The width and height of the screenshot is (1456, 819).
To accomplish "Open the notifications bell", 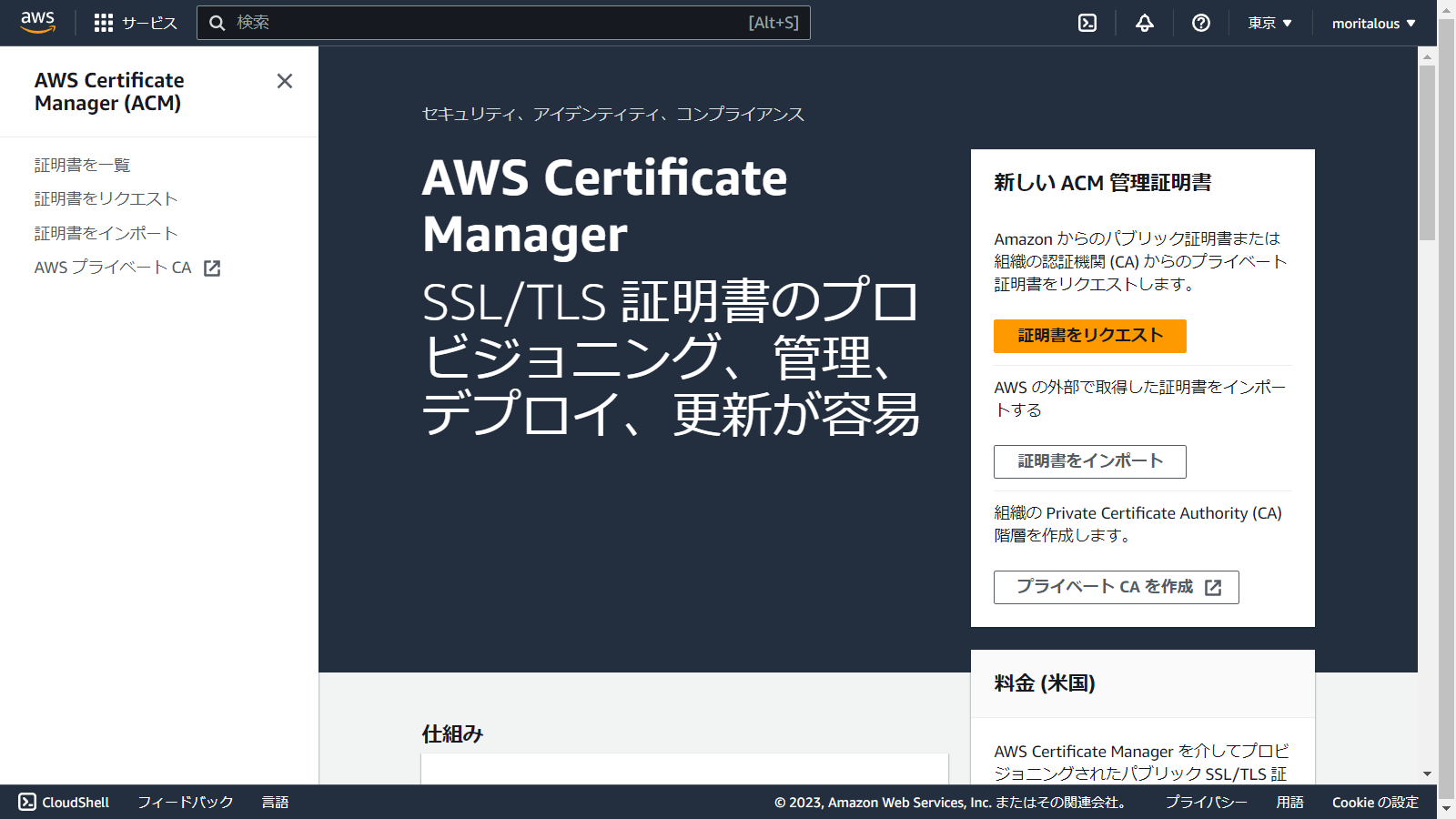I will point(1143,23).
